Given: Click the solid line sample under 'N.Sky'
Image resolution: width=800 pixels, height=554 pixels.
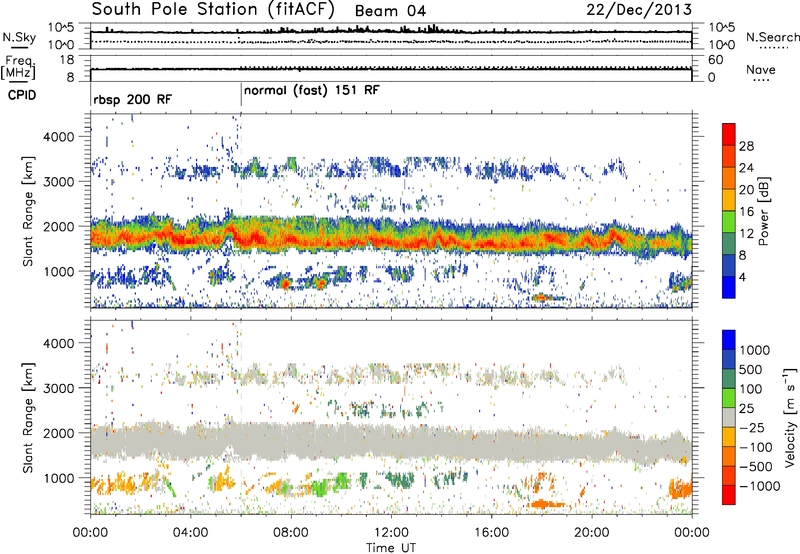Looking at the screenshot, I should (18, 47).
